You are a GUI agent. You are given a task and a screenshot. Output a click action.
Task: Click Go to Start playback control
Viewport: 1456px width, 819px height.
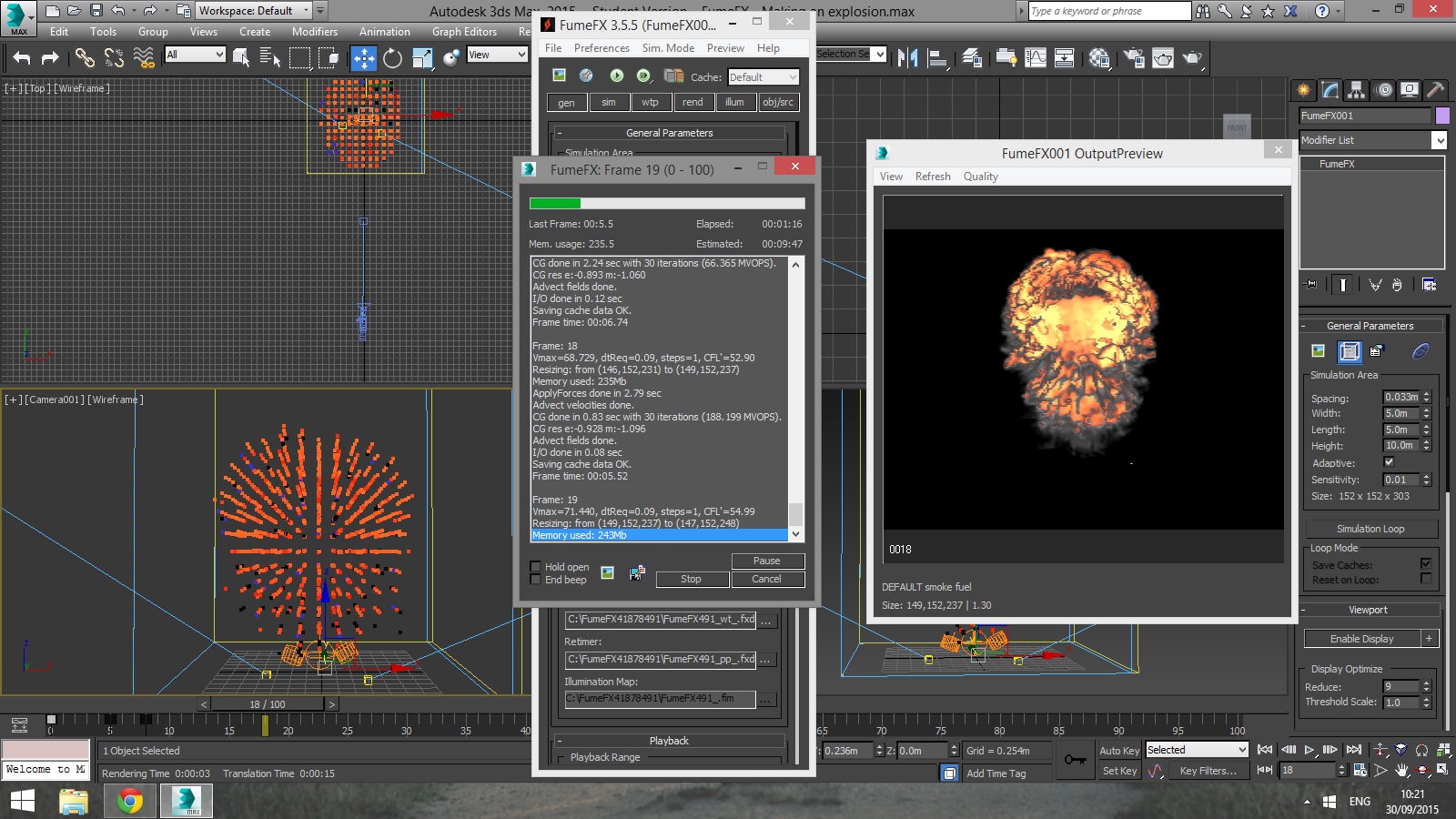[x=1265, y=750]
